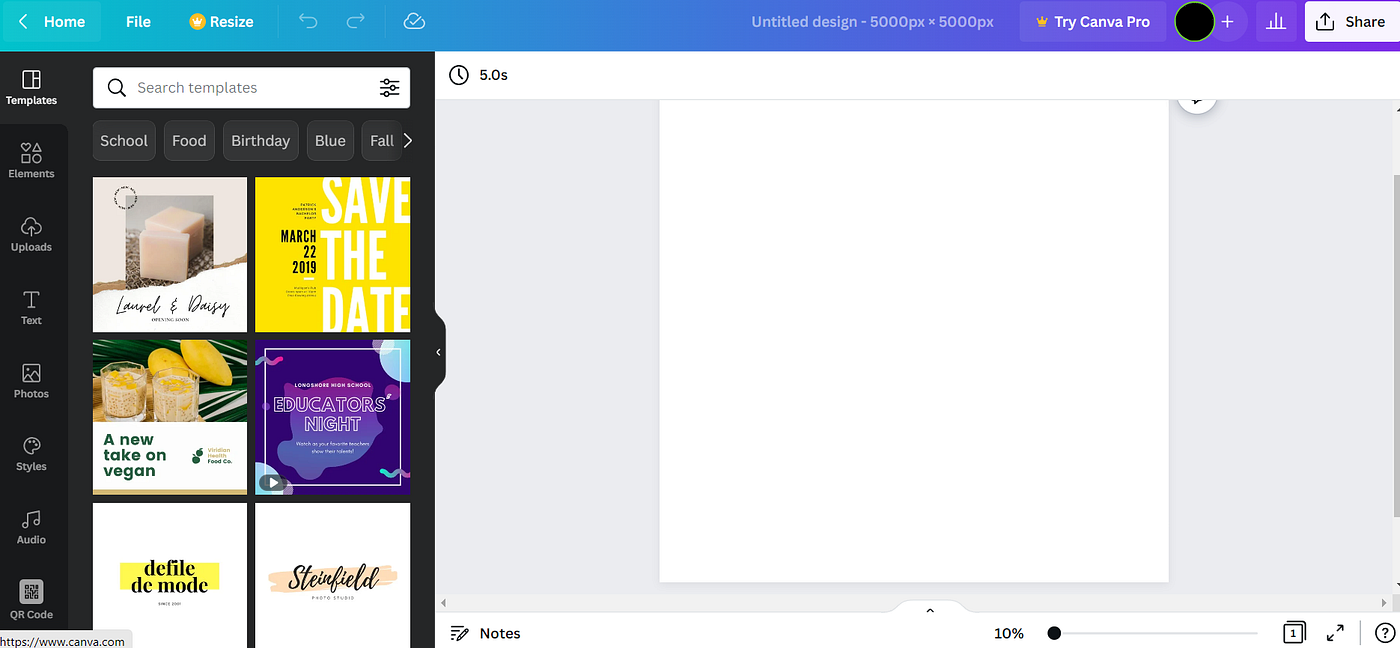Show more category chips with arrow

coord(407,141)
